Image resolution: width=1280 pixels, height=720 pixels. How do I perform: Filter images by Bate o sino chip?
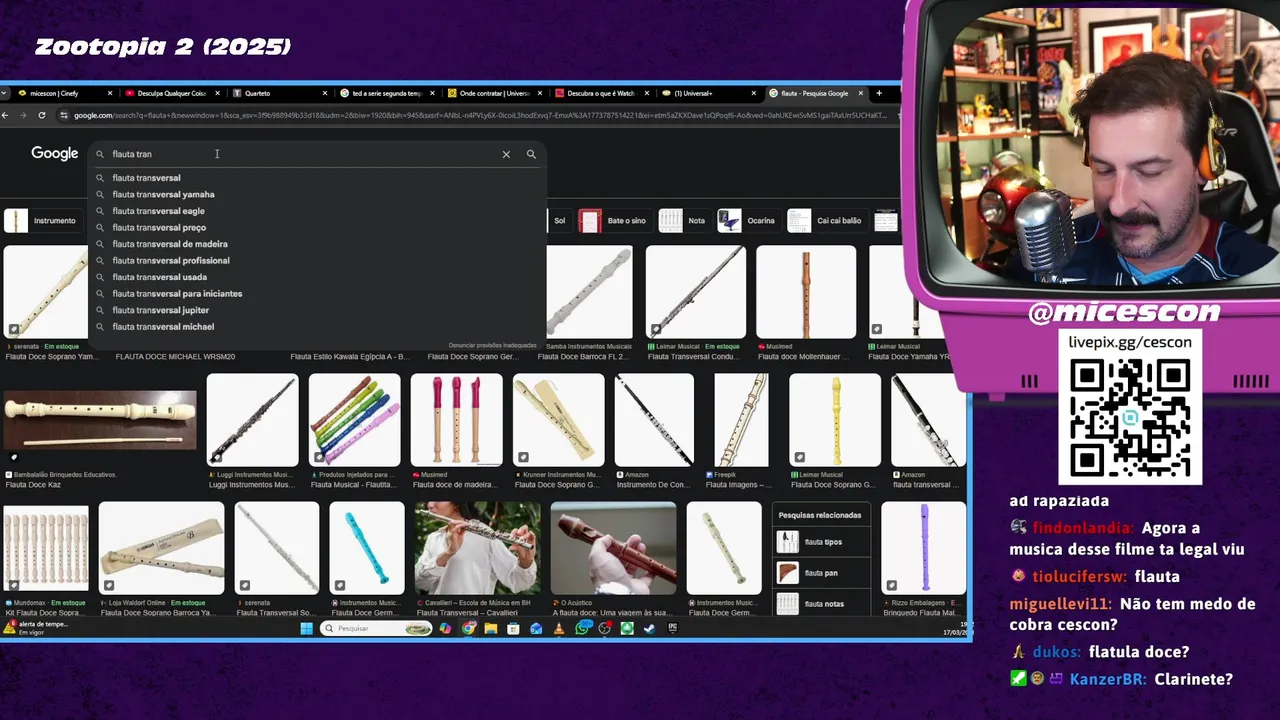(615, 220)
